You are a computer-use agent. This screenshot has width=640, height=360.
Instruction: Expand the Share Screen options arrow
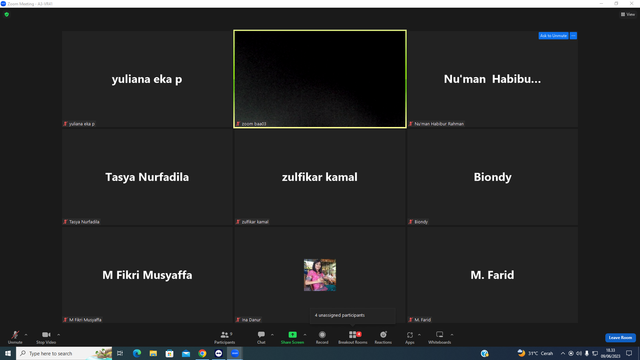(305, 335)
